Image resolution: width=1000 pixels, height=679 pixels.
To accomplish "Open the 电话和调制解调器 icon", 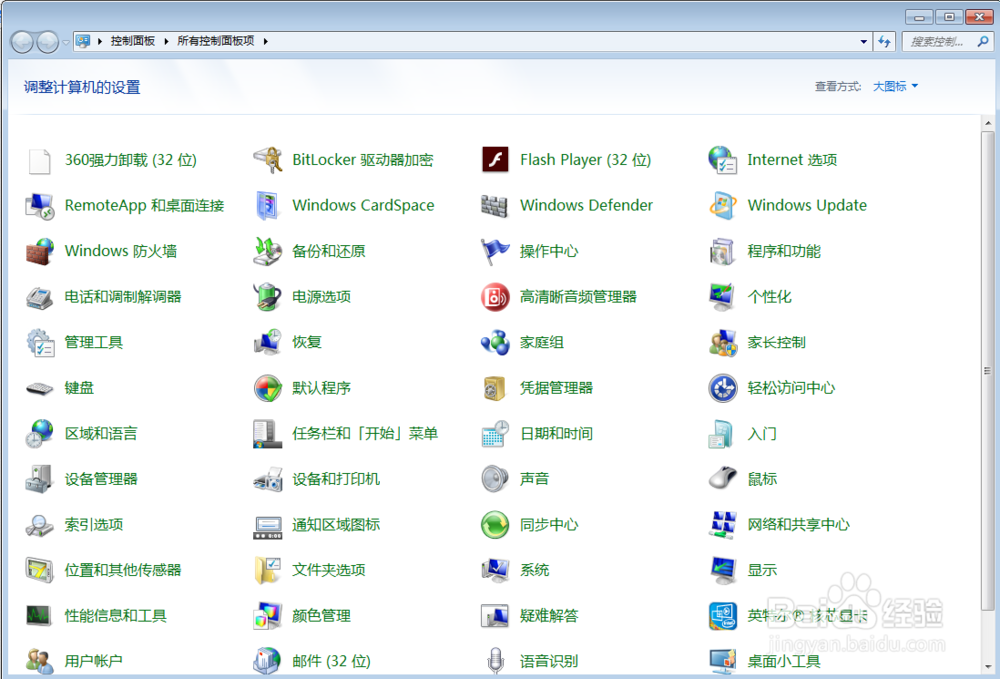I will click(40, 297).
